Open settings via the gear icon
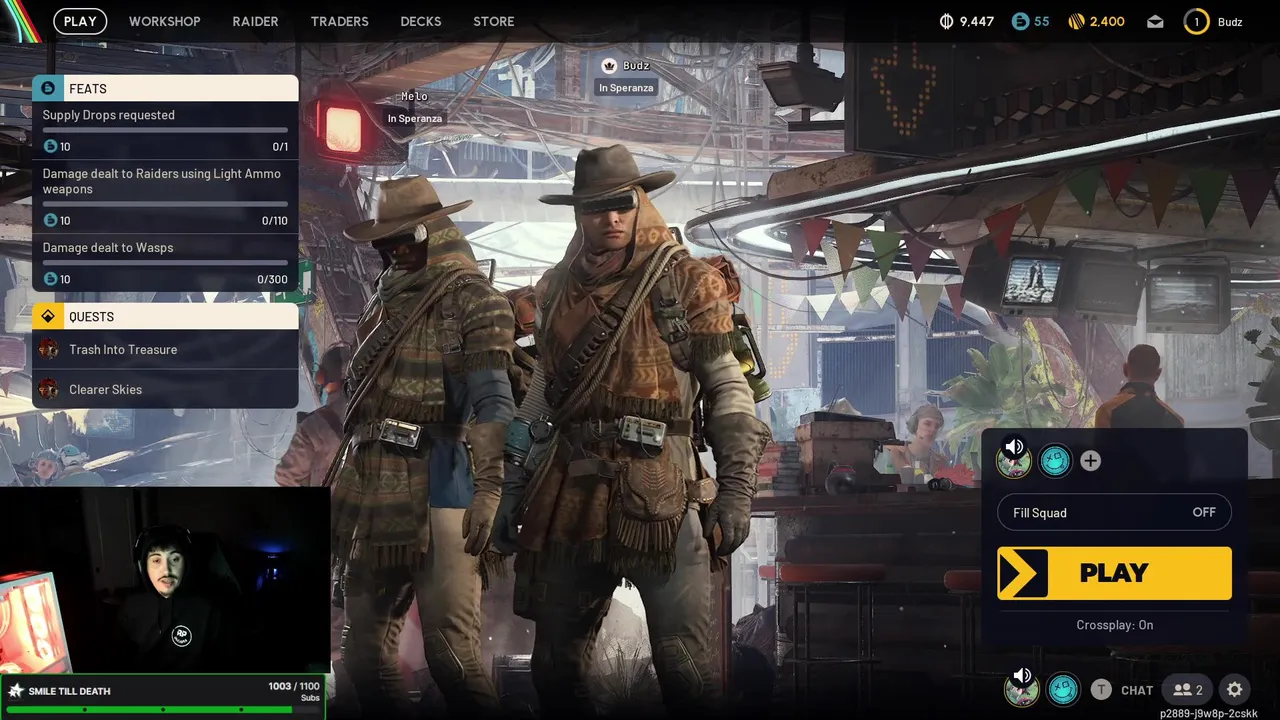 1235,689
